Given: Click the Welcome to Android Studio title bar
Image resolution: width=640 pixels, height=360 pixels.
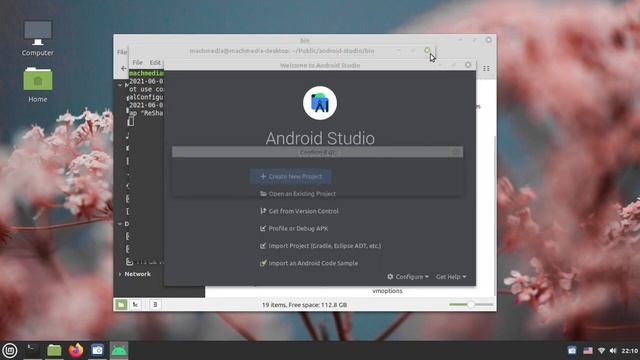Looking at the screenshot, I should (x=320, y=65).
